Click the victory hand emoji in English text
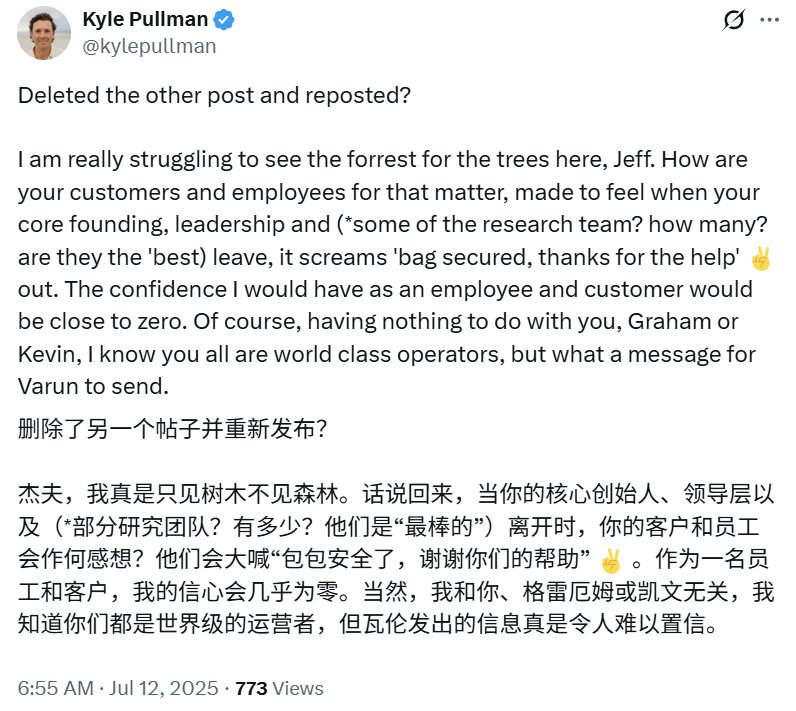 [x=762, y=258]
